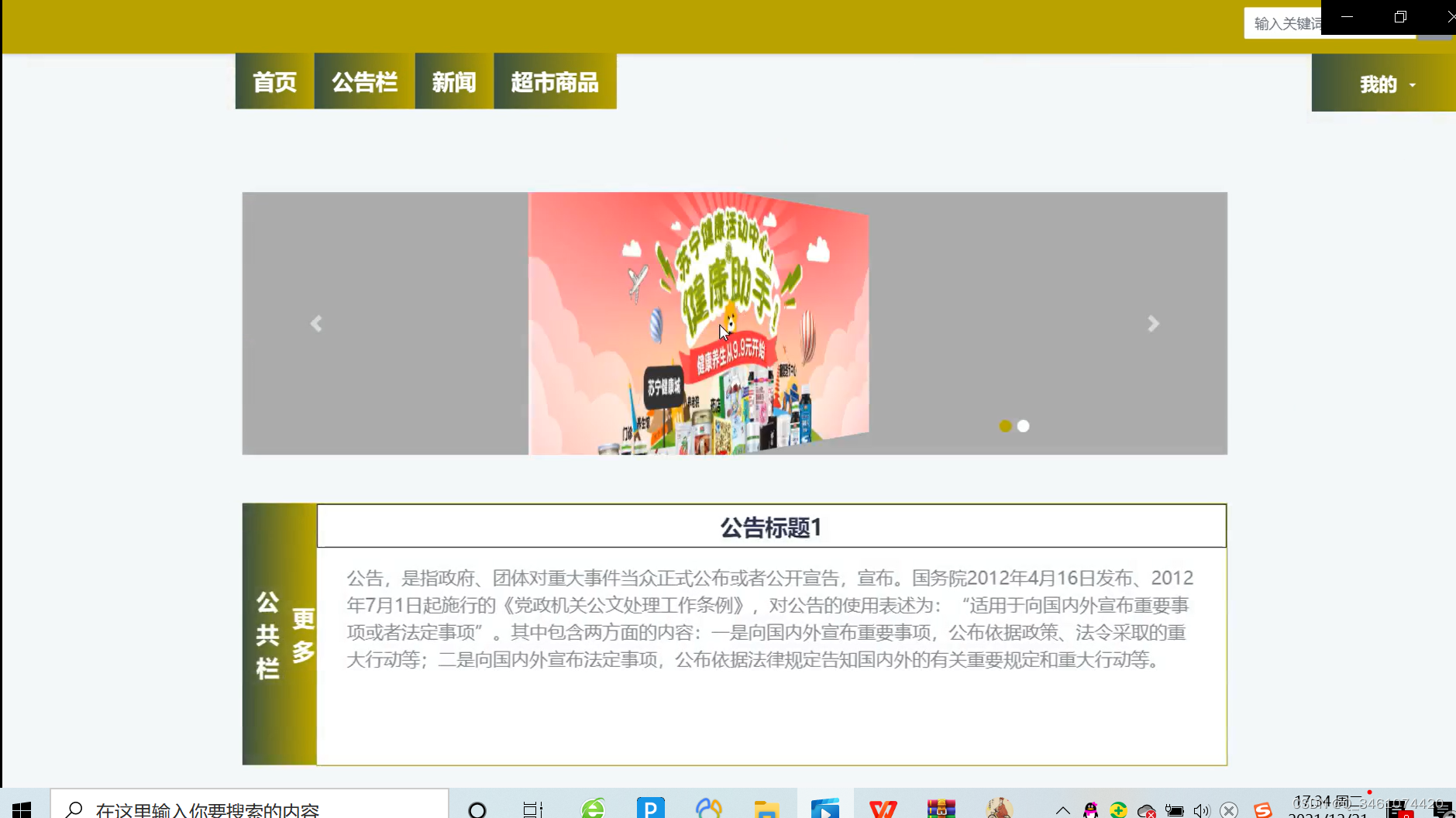Viewport: 1456px width, 818px height.
Task: Restore down the browser window
Action: click(x=1400, y=16)
